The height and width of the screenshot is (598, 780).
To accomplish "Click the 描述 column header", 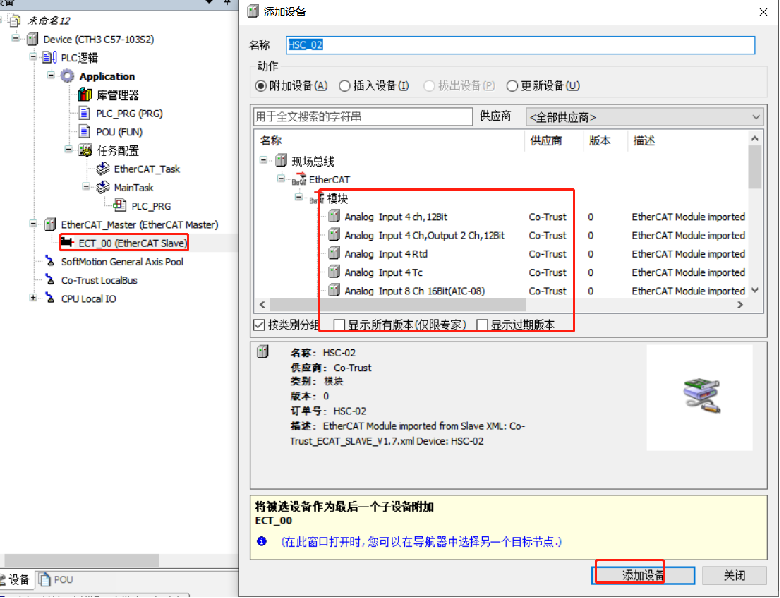I will (687, 140).
